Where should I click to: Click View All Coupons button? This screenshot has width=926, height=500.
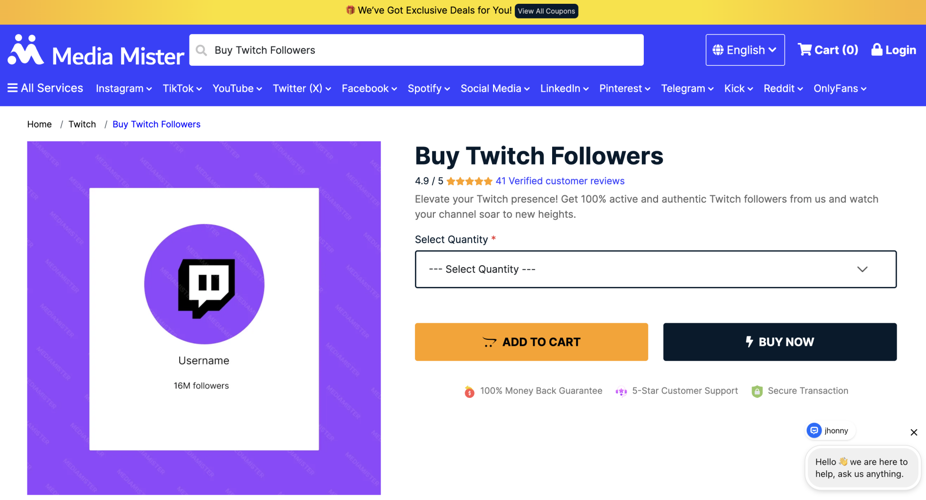546,11
